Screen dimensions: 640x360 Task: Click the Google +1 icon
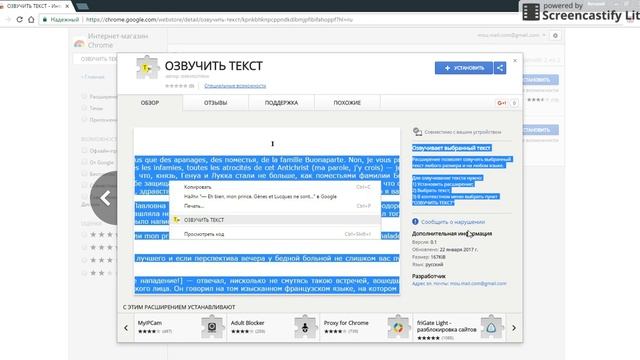pyautogui.click(x=502, y=103)
